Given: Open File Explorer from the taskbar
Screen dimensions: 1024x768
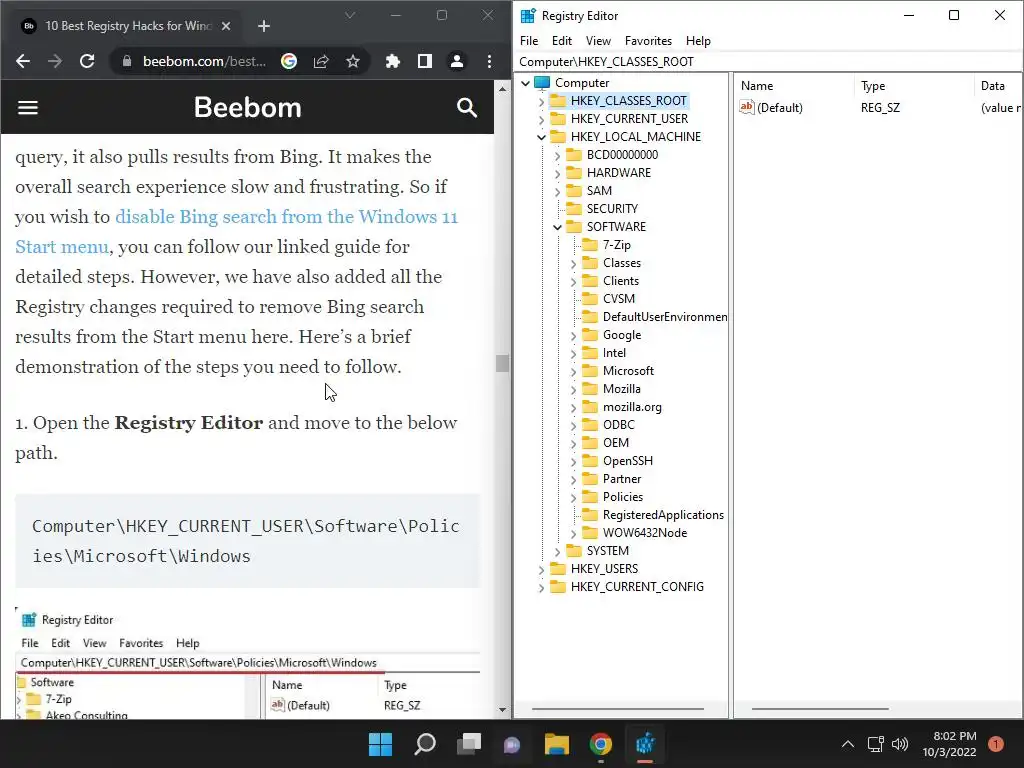Looking at the screenshot, I should (556, 744).
